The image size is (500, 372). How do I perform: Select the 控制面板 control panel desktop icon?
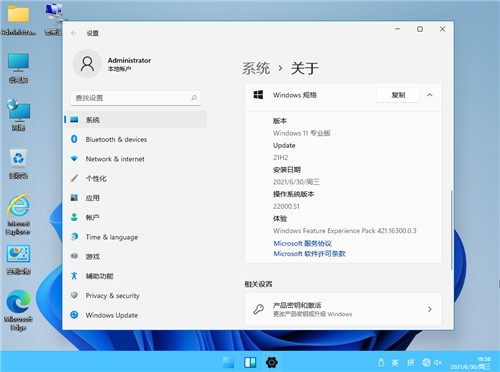tap(18, 260)
